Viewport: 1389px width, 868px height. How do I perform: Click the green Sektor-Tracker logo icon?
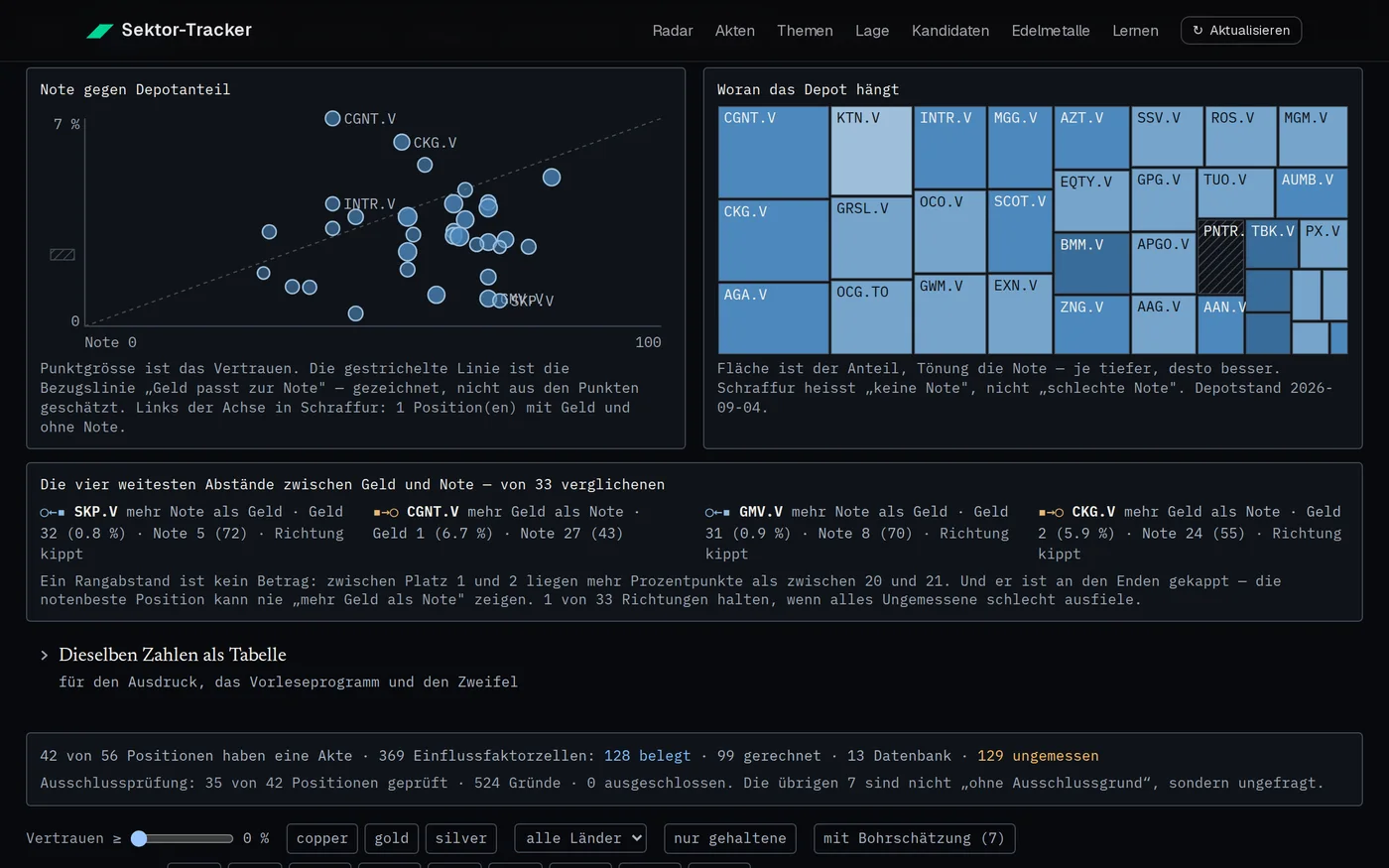100,31
